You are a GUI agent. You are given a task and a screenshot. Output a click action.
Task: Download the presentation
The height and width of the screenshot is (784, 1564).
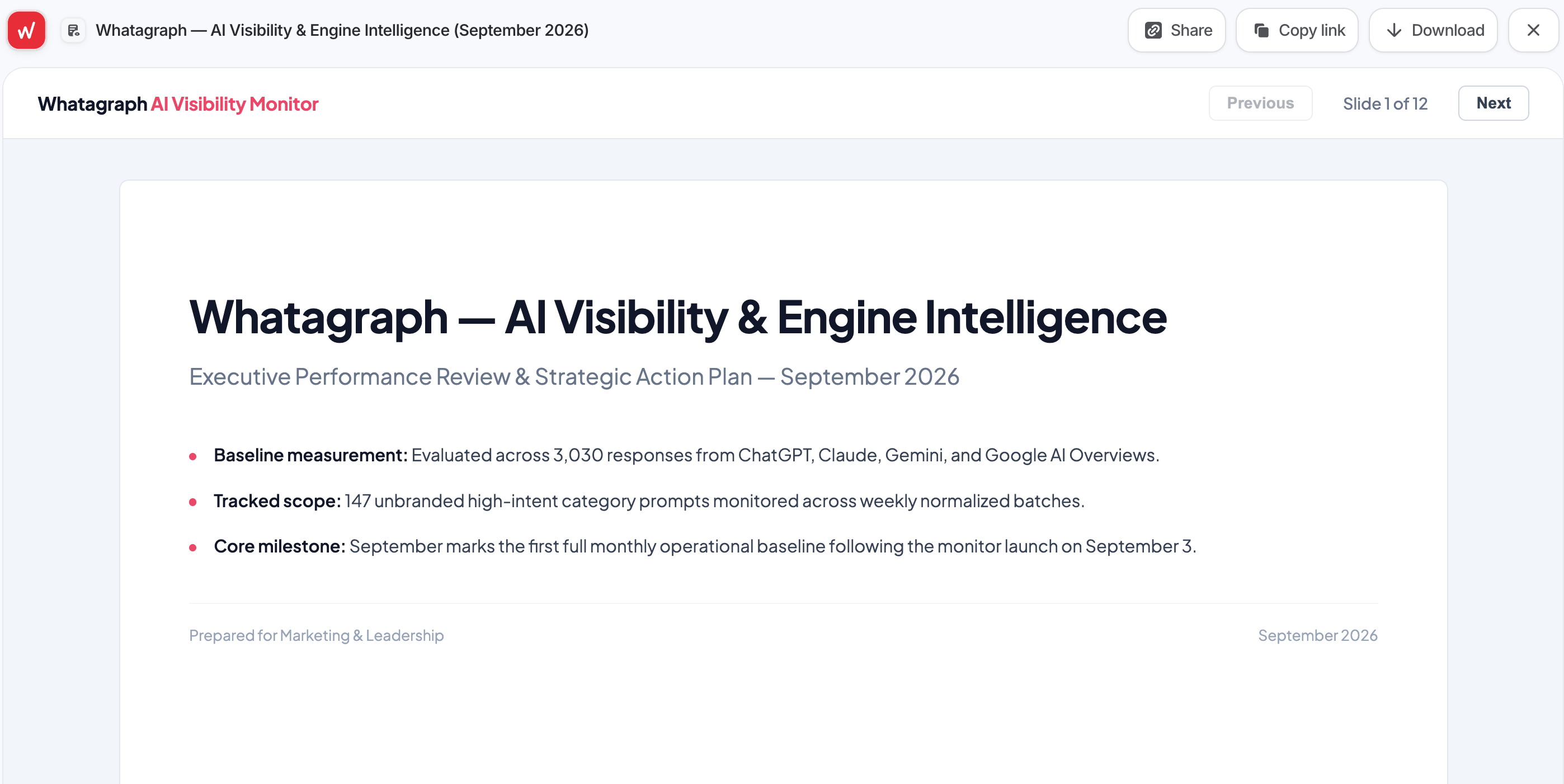coord(1433,30)
